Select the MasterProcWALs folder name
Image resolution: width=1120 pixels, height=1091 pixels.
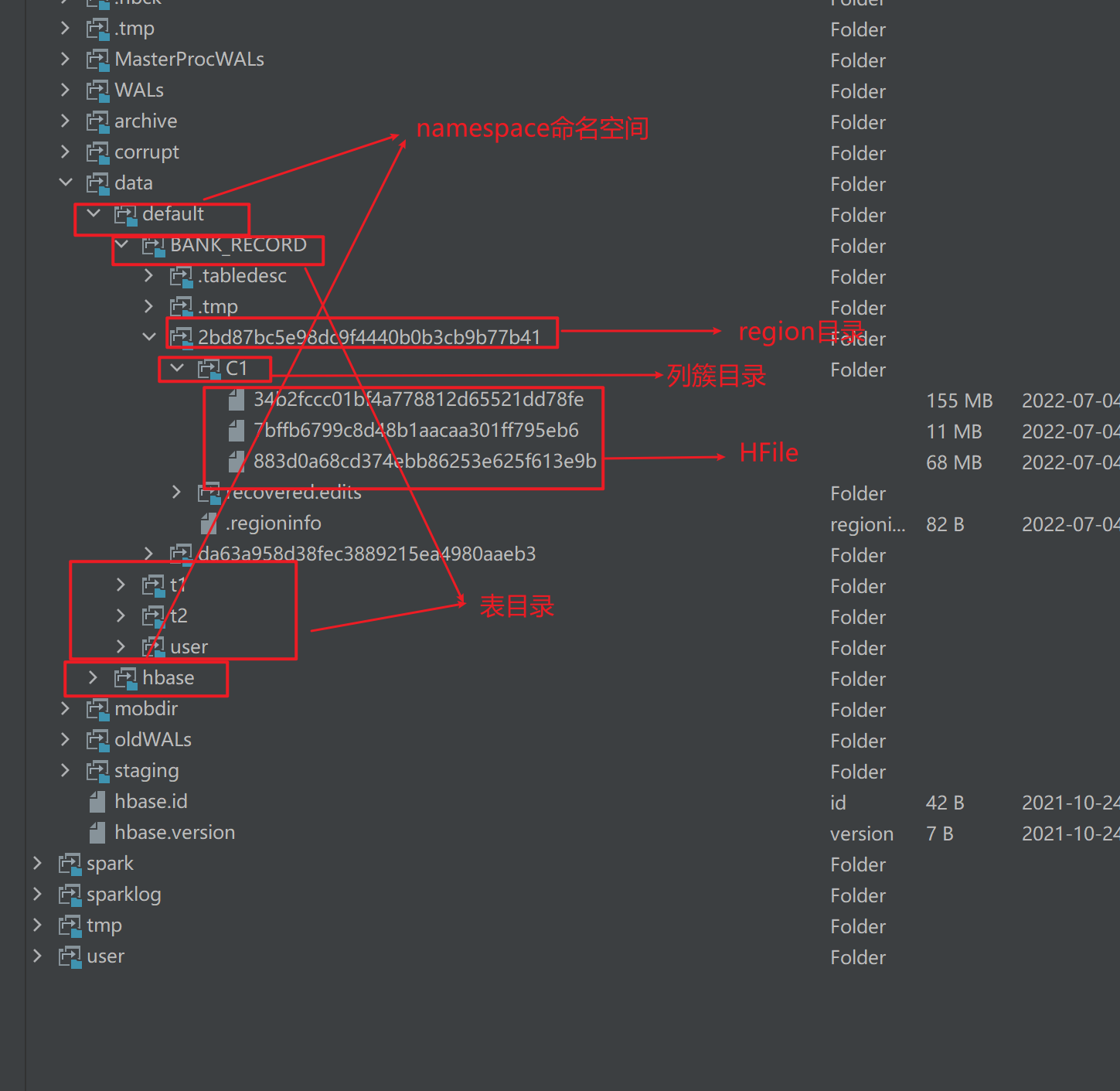point(189,60)
